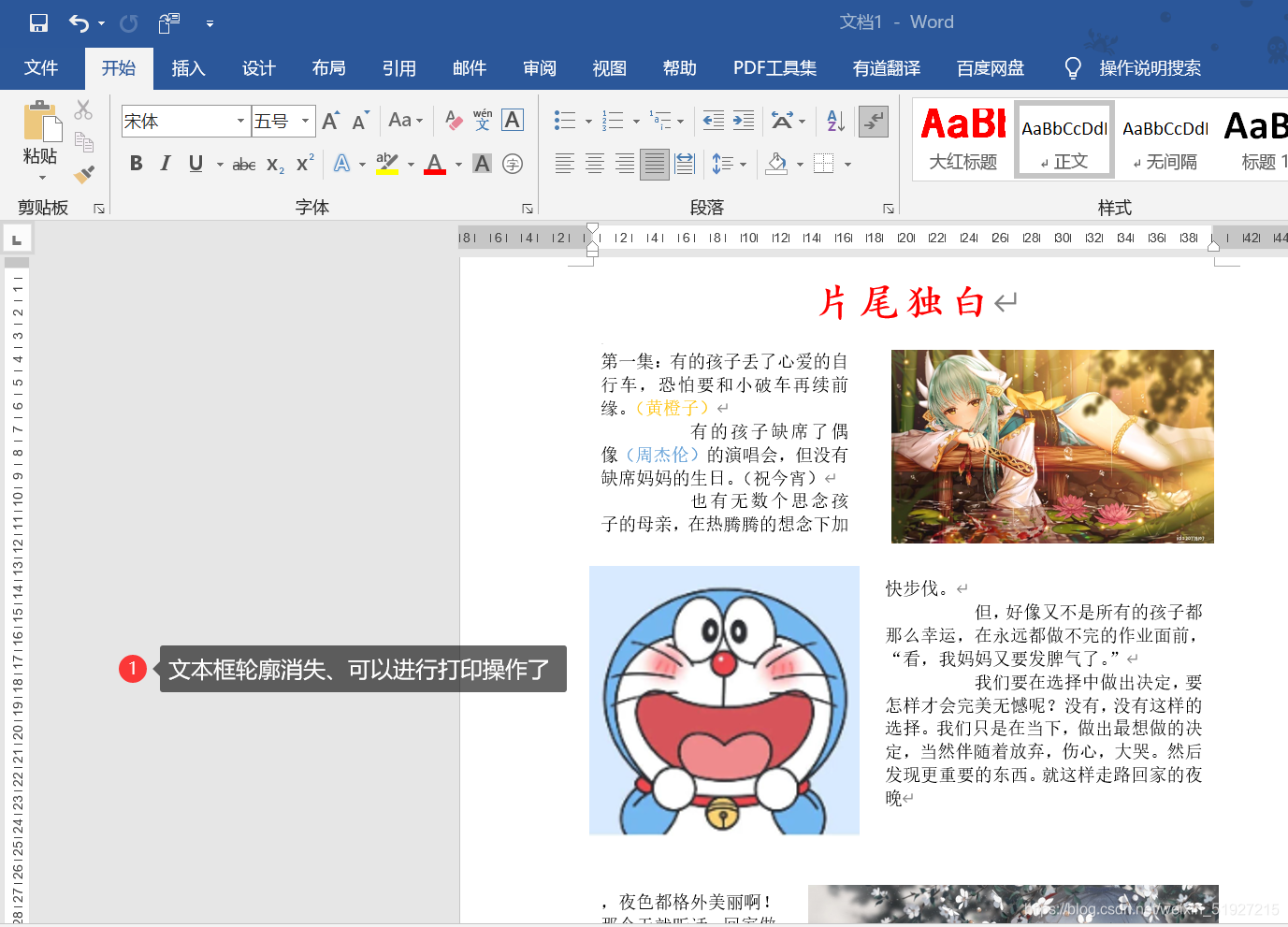Open Change Case Aa dropdown
Viewport: 1288px width, 927px height.
tap(405, 121)
